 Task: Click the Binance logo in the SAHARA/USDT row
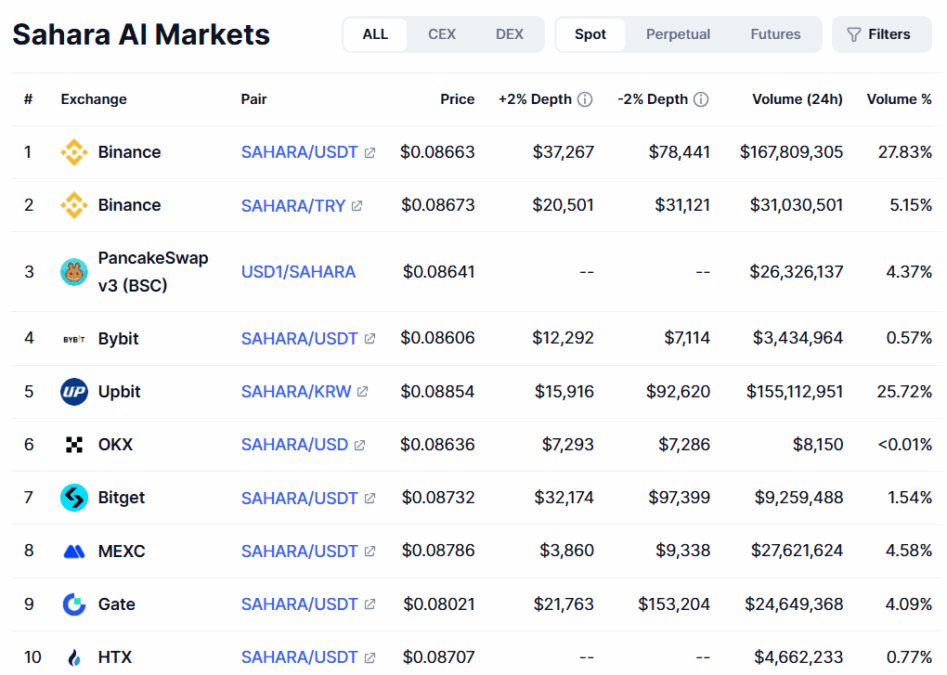coord(74,152)
